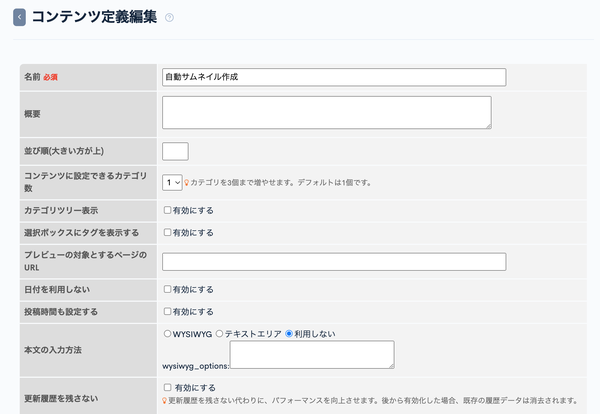Screen dimensions: 600x414
Task: Click the コンテンツ定義編集 page heading
Action: point(94,17)
